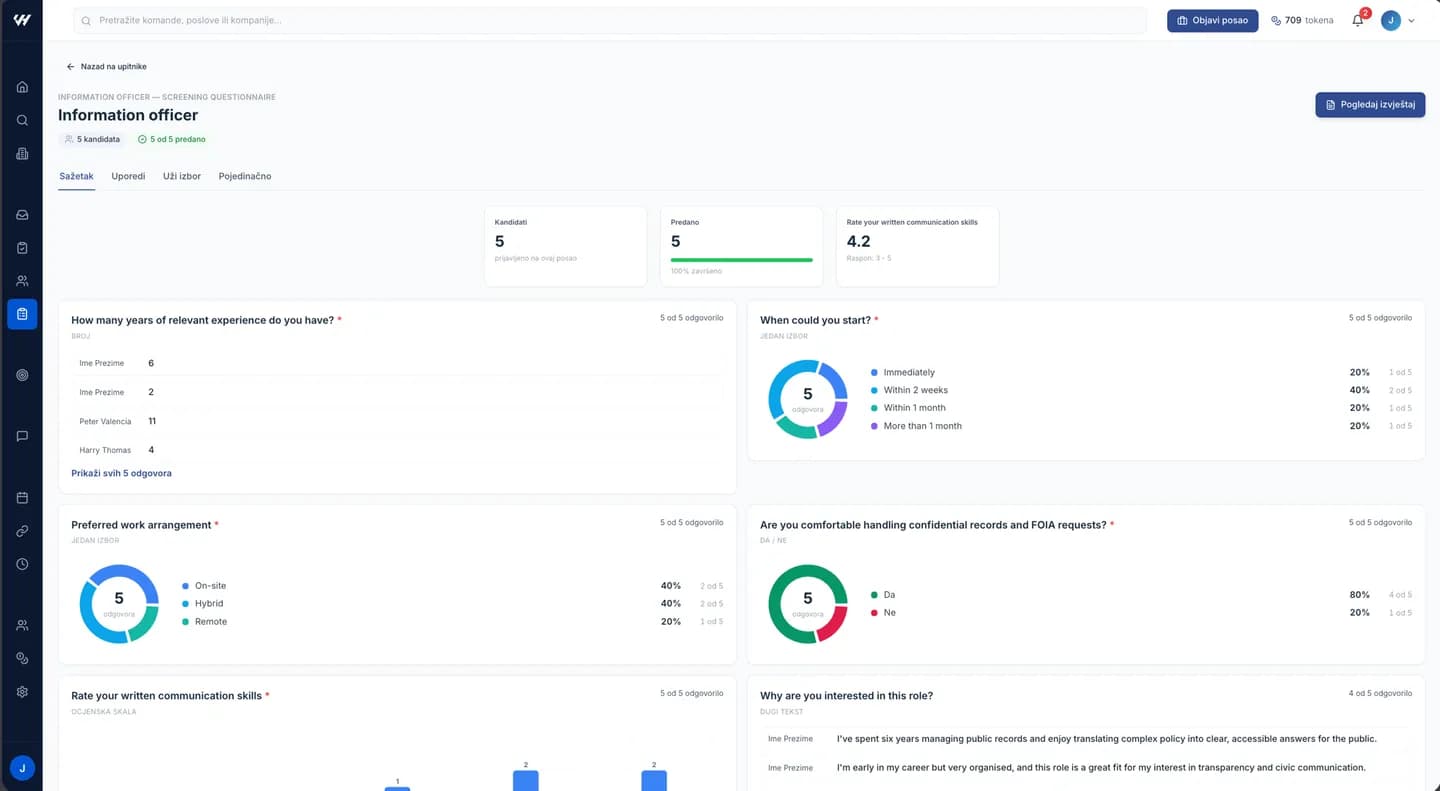This screenshot has width=1440, height=791.
Task: Click the Pogledaj izvještaj button
Action: point(1370,105)
